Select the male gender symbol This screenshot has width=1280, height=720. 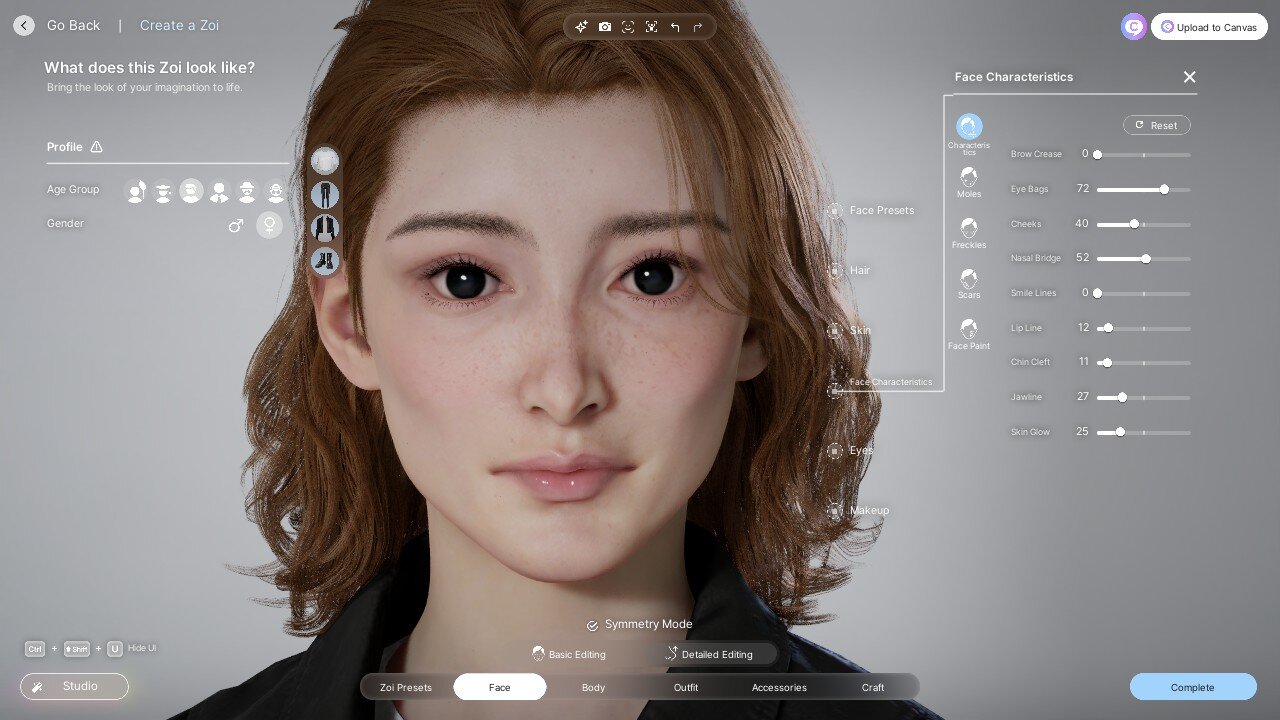[236, 225]
